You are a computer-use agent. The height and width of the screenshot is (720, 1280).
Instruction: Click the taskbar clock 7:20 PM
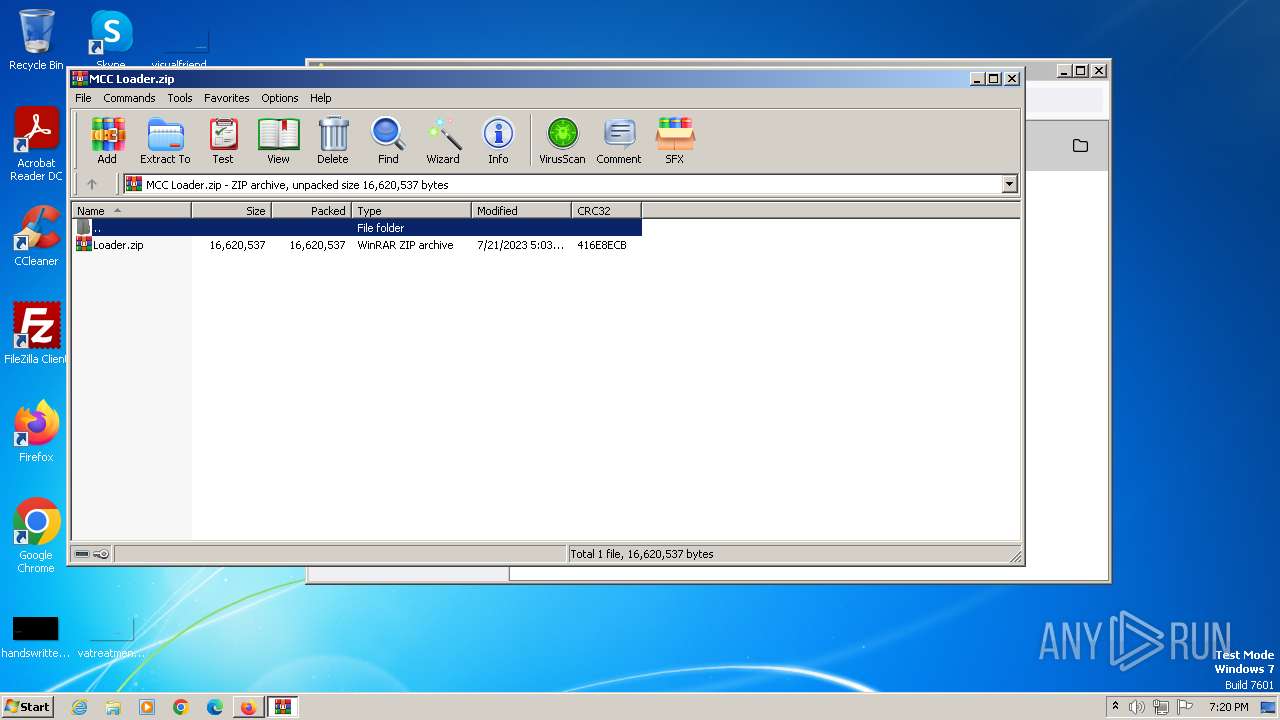[1228, 707]
